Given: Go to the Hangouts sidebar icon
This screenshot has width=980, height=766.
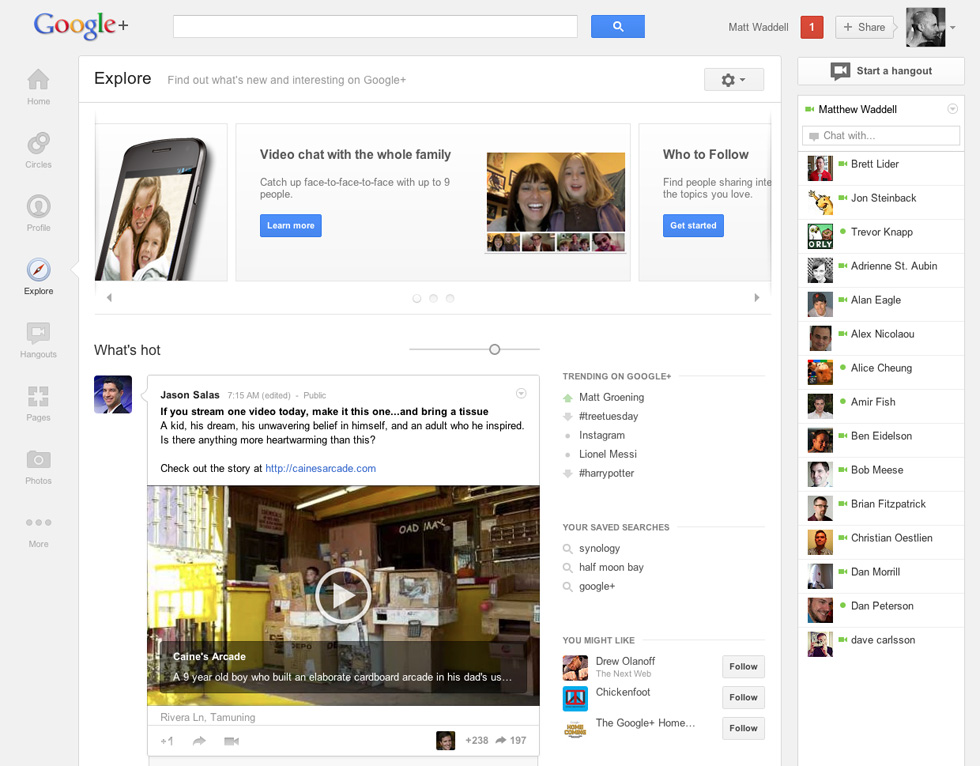Looking at the screenshot, I should (x=38, y=335).
